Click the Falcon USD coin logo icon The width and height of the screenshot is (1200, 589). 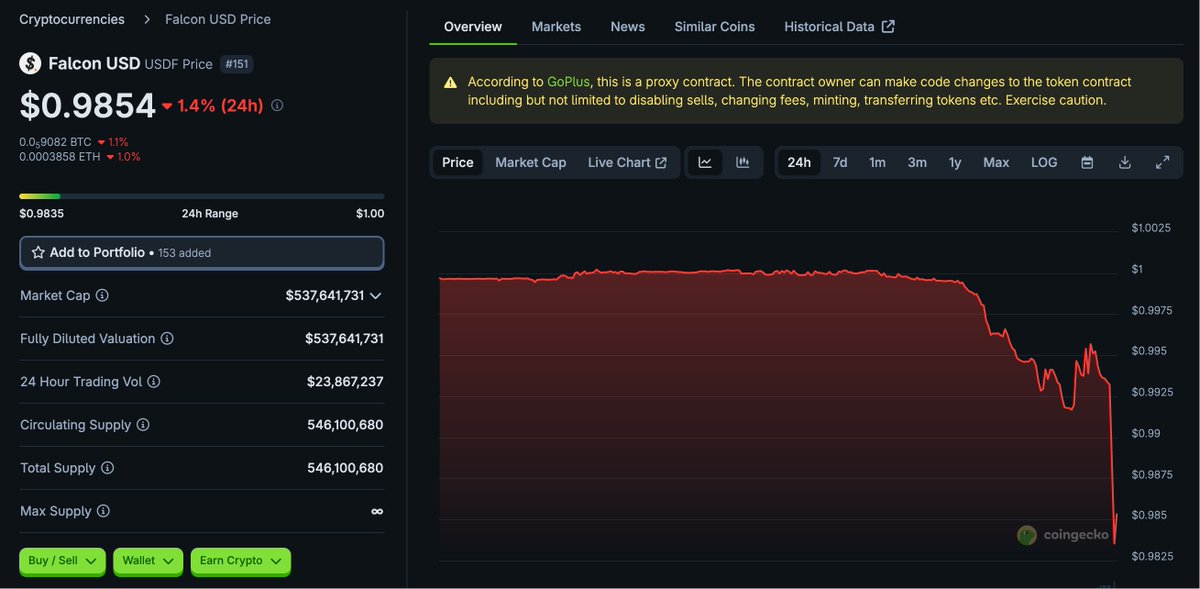[30, 64]
